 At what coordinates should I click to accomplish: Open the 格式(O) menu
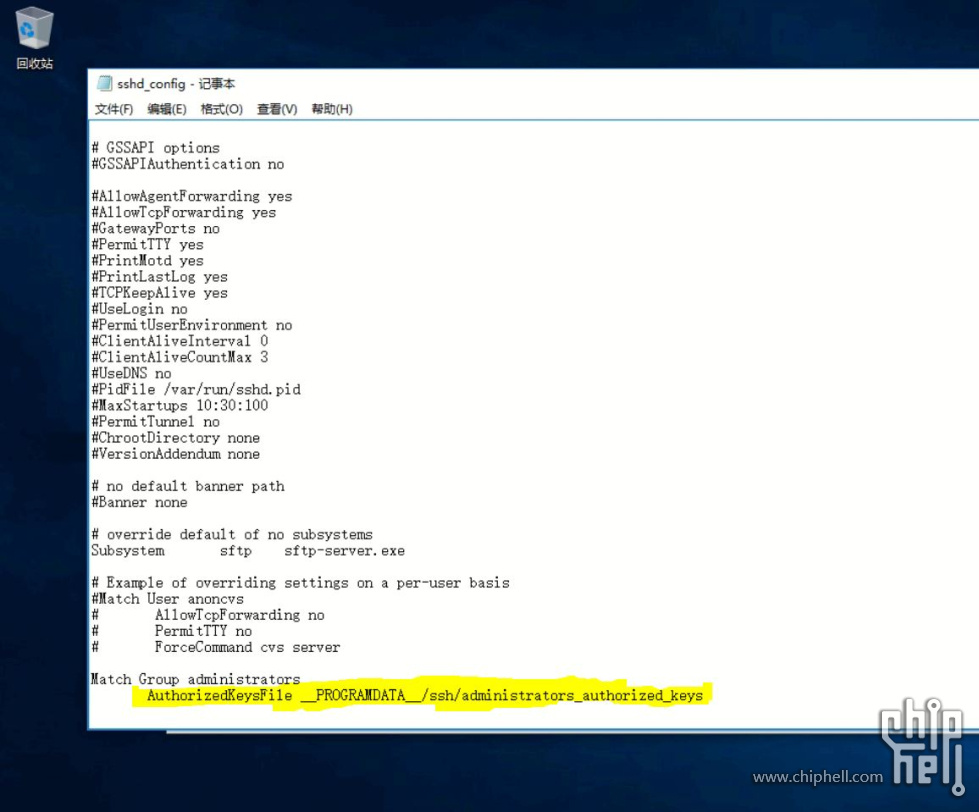(x=222, y=109)
